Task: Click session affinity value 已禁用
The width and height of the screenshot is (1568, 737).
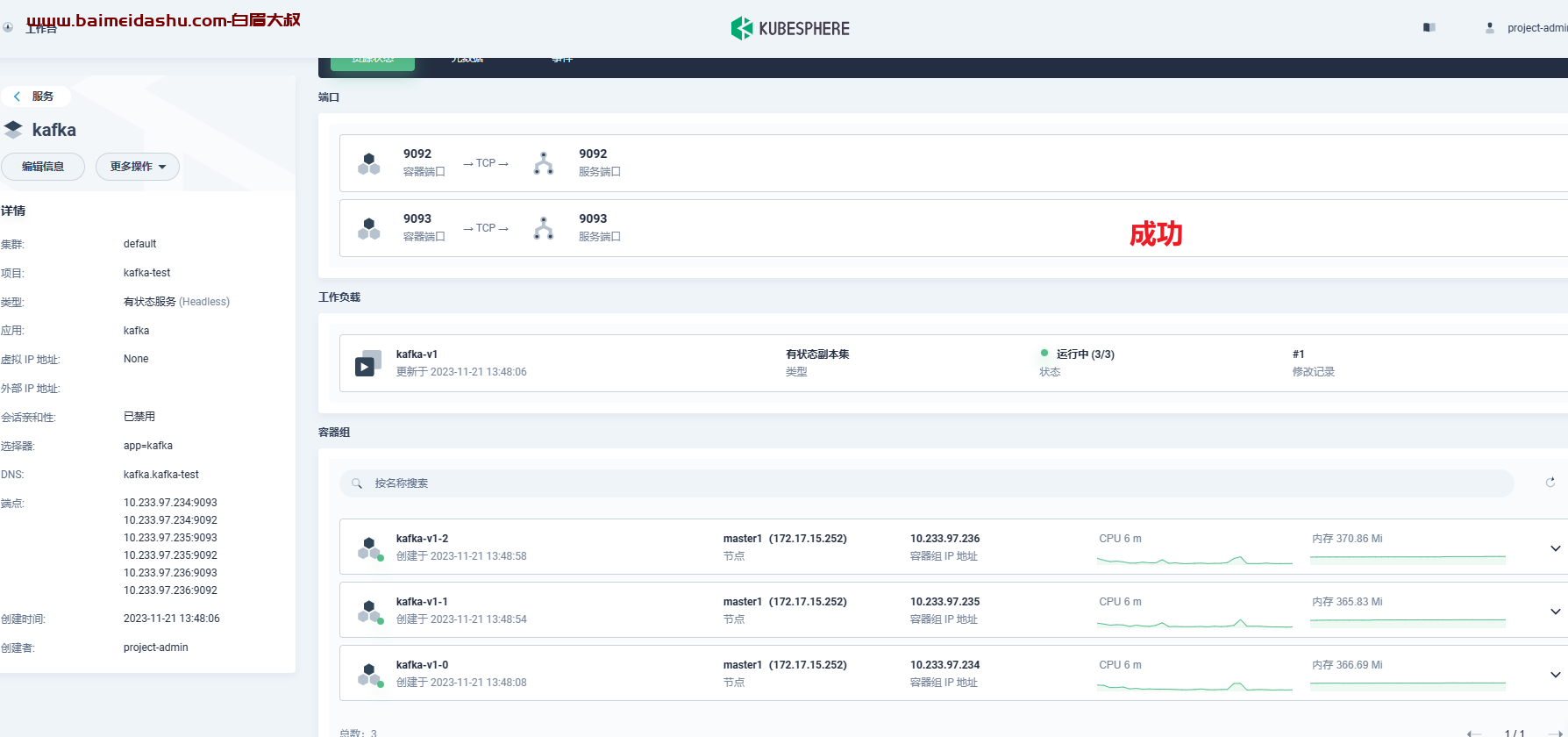Action: pyautogui.click(x=139, y=417)
